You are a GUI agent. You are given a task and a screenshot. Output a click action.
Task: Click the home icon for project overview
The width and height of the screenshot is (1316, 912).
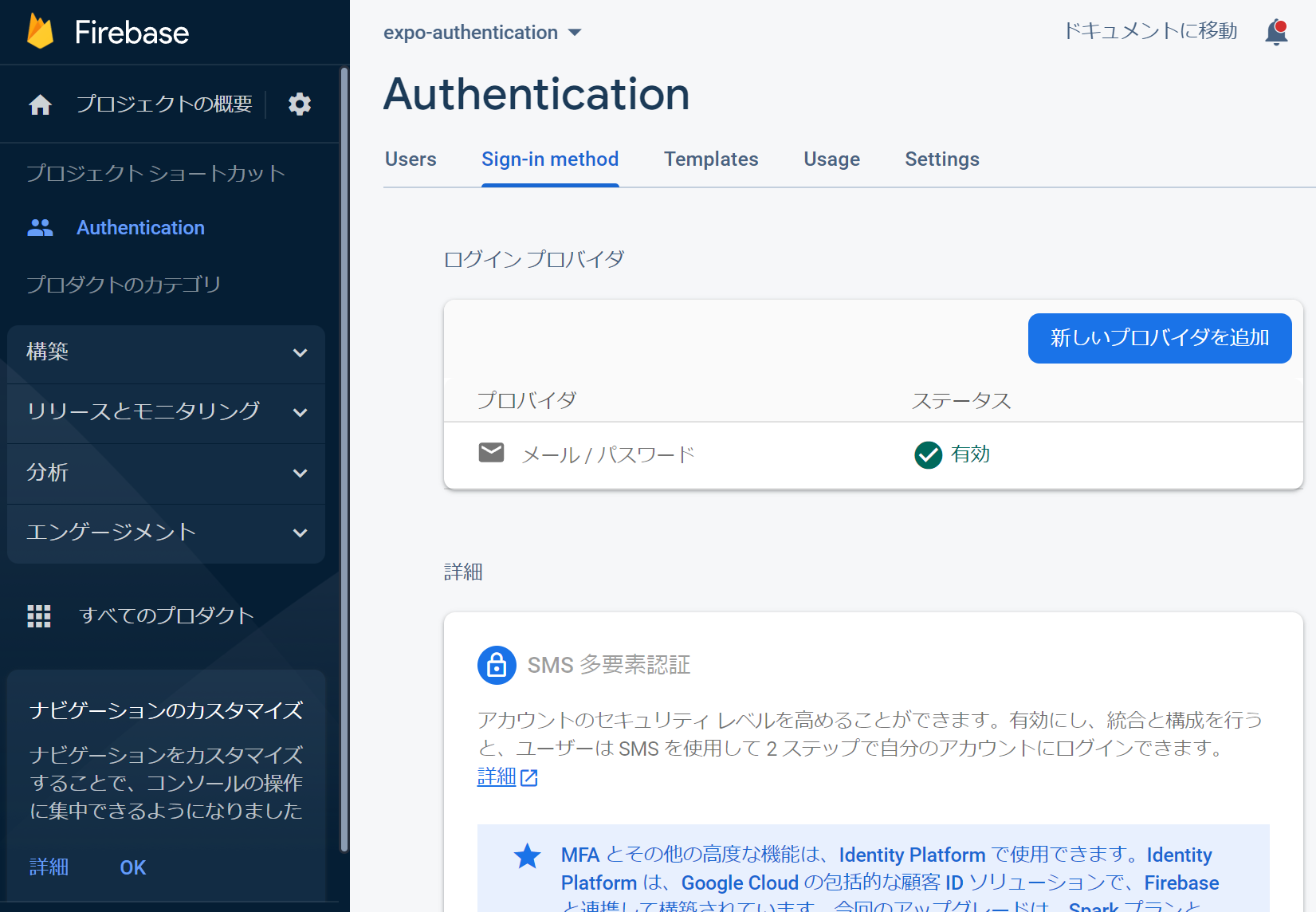click(x=39, y=104)
